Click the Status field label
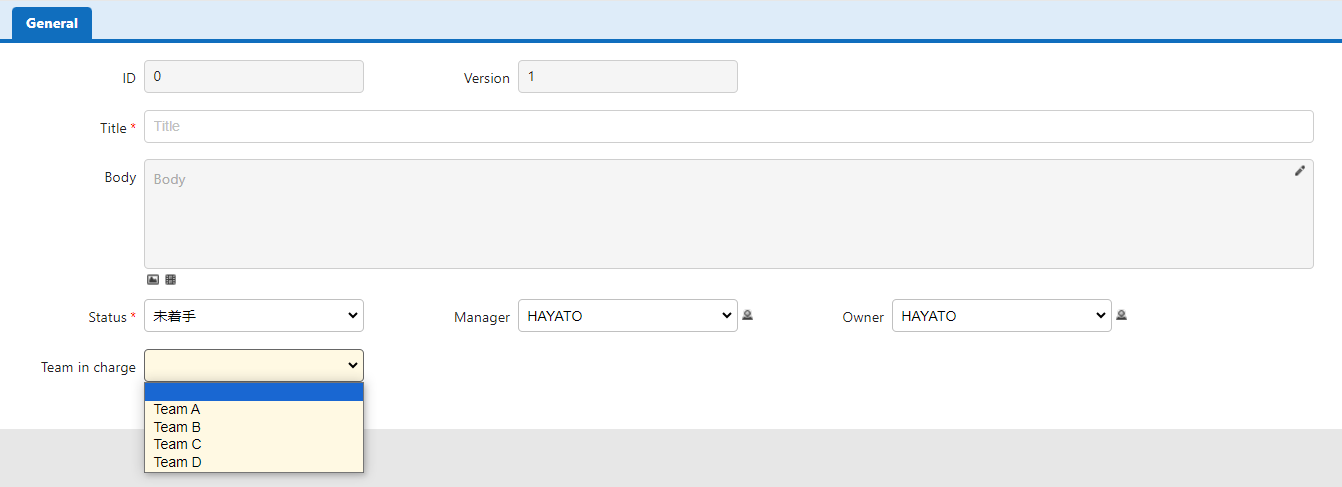1342x487 pixels. tap(107, 317)
